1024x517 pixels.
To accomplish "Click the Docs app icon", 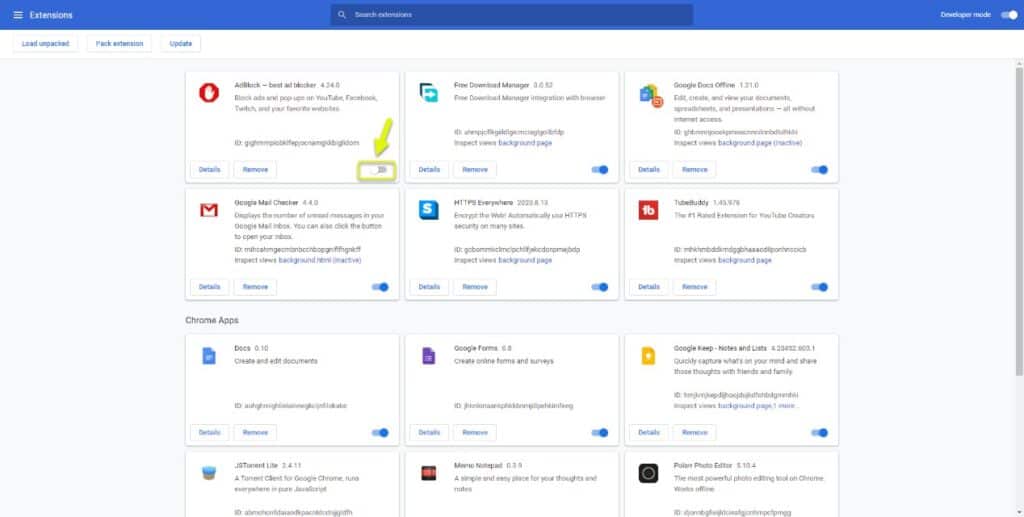I will point(209,356).
